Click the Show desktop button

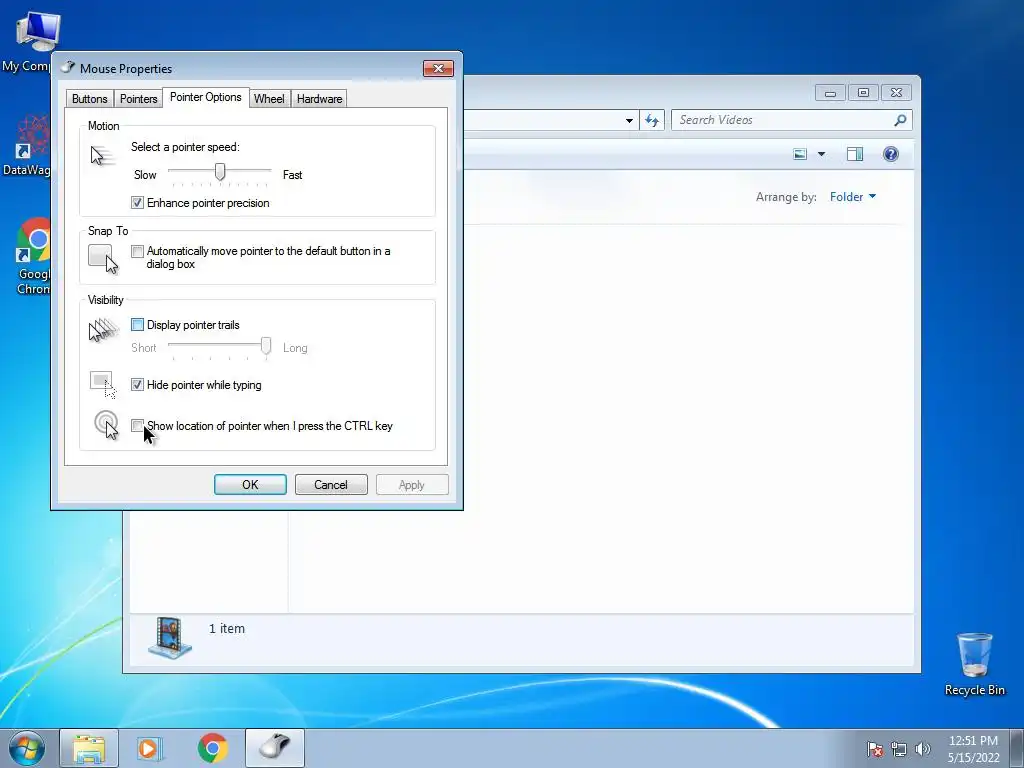click(x=1017, y=748)
